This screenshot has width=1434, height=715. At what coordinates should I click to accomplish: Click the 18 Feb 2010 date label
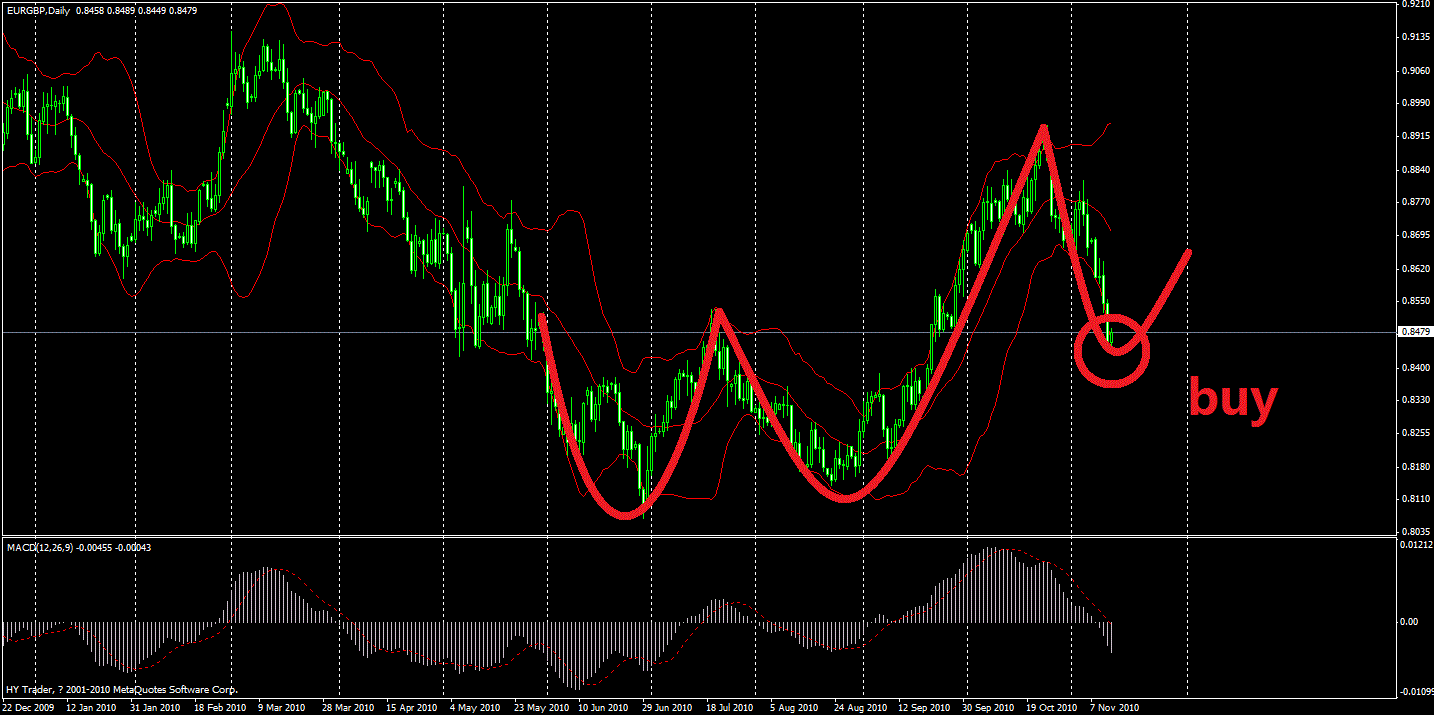coord(220,707)
